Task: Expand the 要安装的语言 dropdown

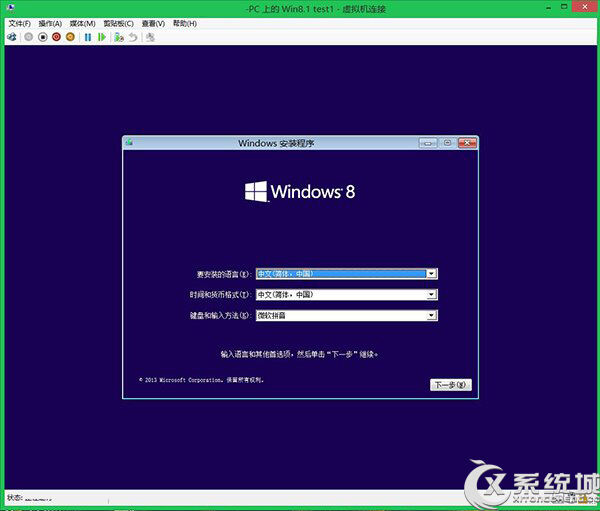Action: [432, 274]
